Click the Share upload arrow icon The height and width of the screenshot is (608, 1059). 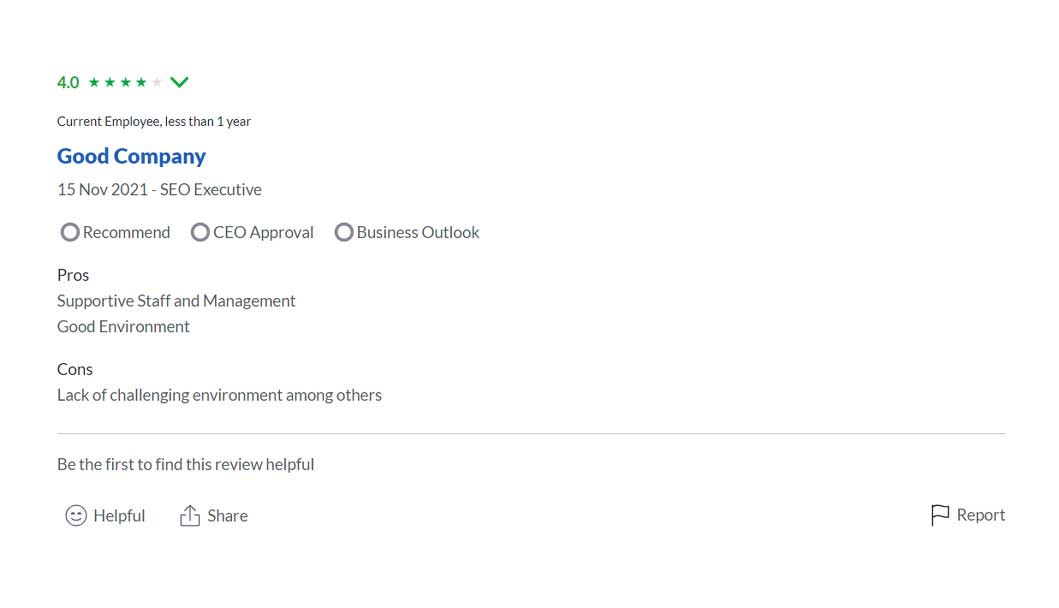pyautogui.click(x=190, y=516)
